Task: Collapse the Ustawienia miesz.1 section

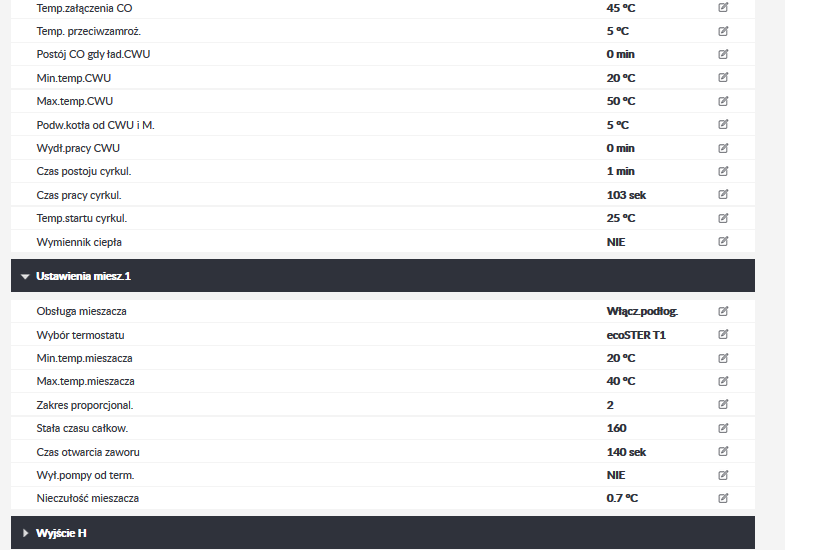Action: tap(383, 276)
